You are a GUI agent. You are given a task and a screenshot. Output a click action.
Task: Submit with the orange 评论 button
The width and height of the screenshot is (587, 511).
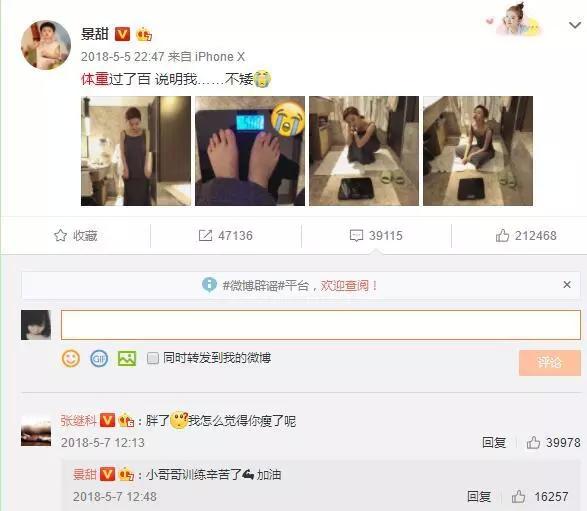(550, 362)
